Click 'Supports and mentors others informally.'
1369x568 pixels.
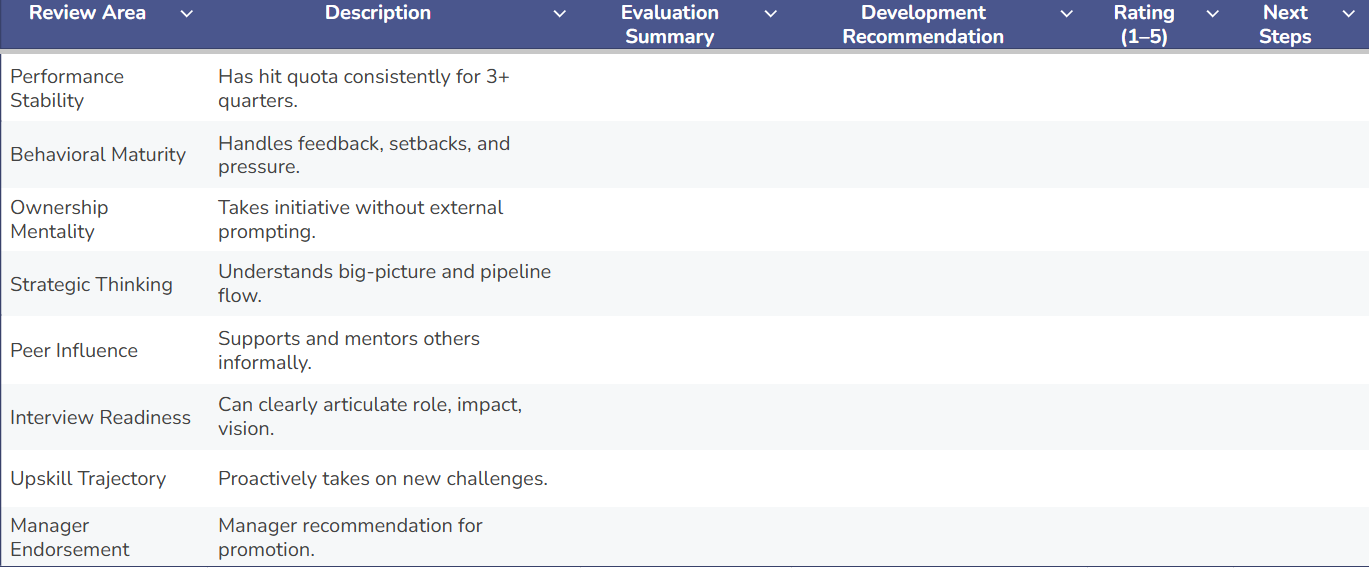click(349, 350)
